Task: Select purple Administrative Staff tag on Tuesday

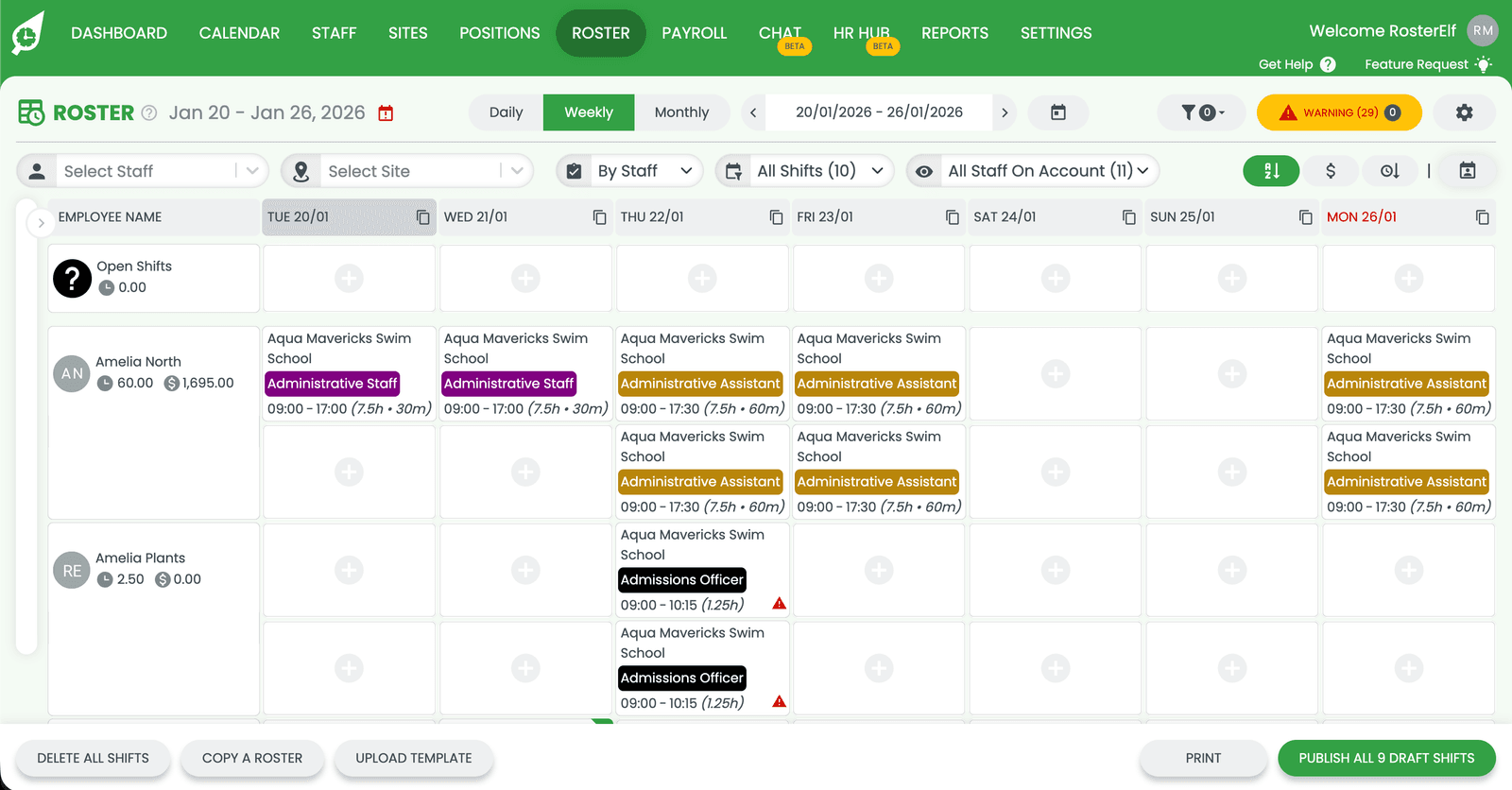Action: pyautogui.click(x=333, y=384)
